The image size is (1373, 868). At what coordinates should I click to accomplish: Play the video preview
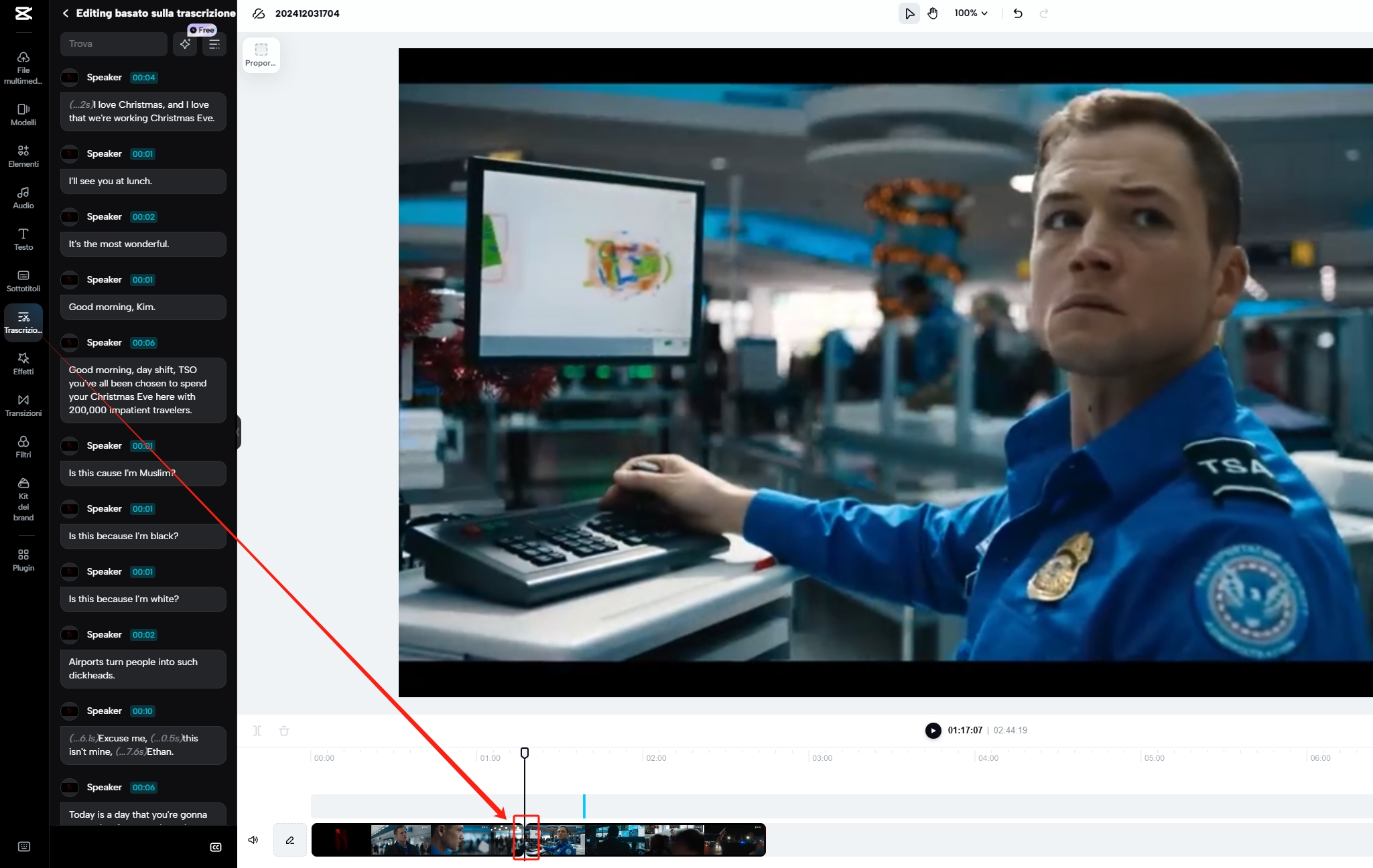(x=933, y=731)
